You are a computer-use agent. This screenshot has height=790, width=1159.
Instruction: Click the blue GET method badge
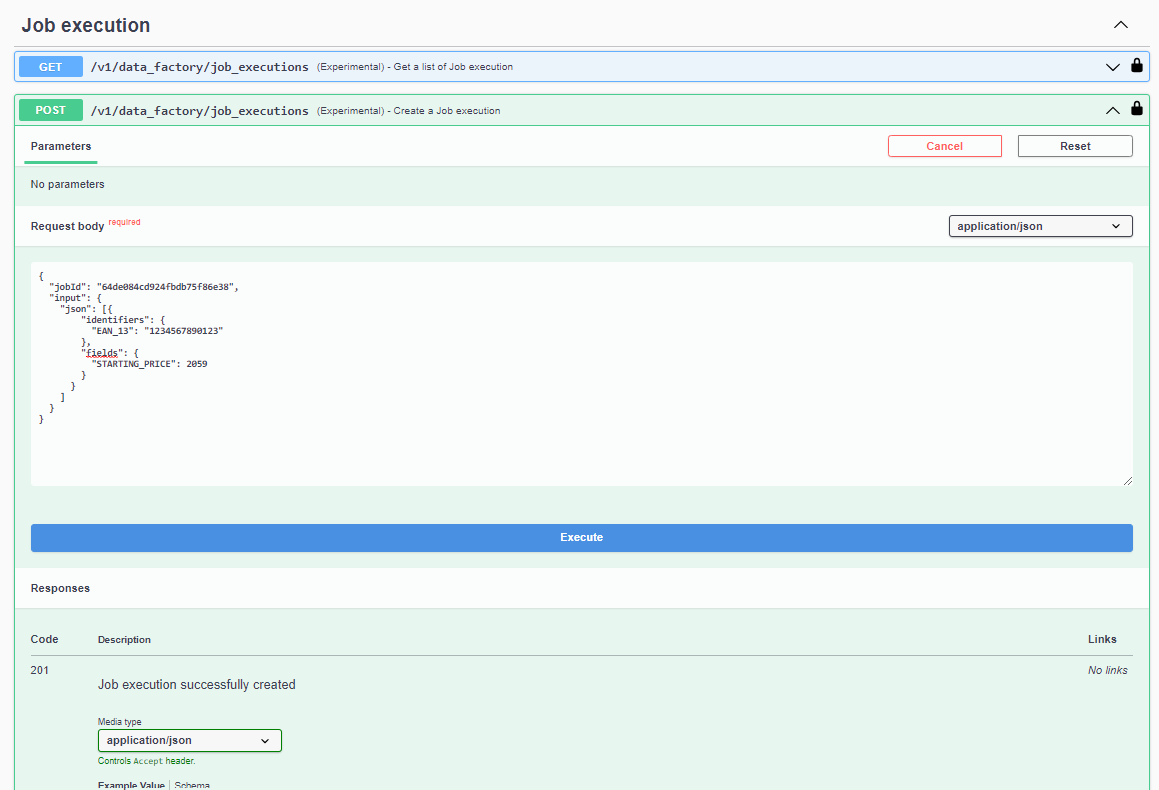point(51,67)
